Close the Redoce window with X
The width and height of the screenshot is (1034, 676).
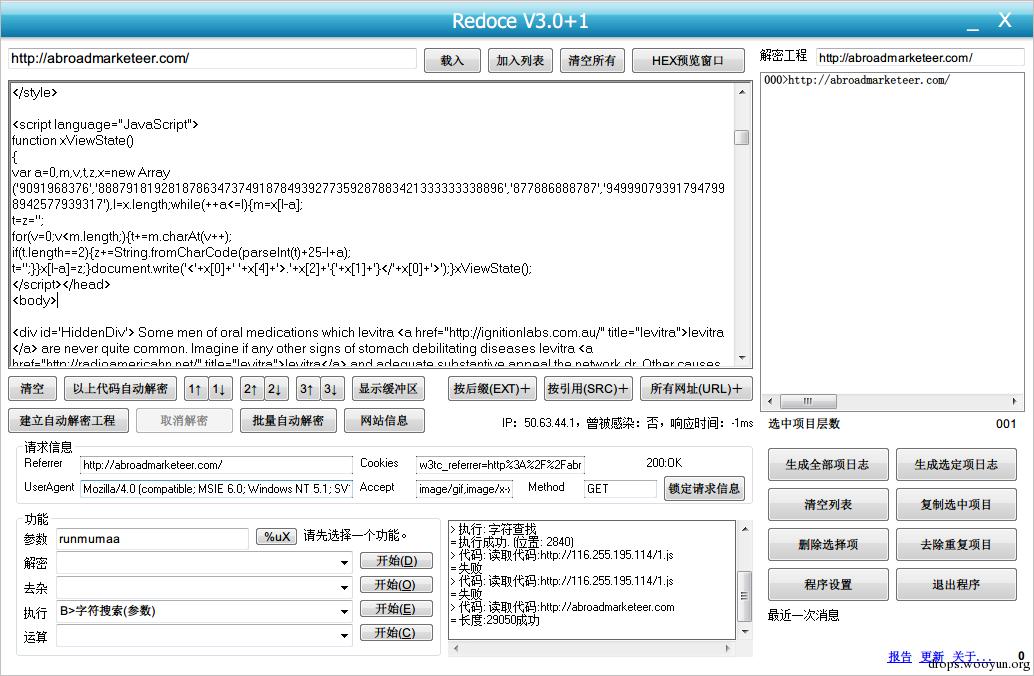[x=1004, y=20]
